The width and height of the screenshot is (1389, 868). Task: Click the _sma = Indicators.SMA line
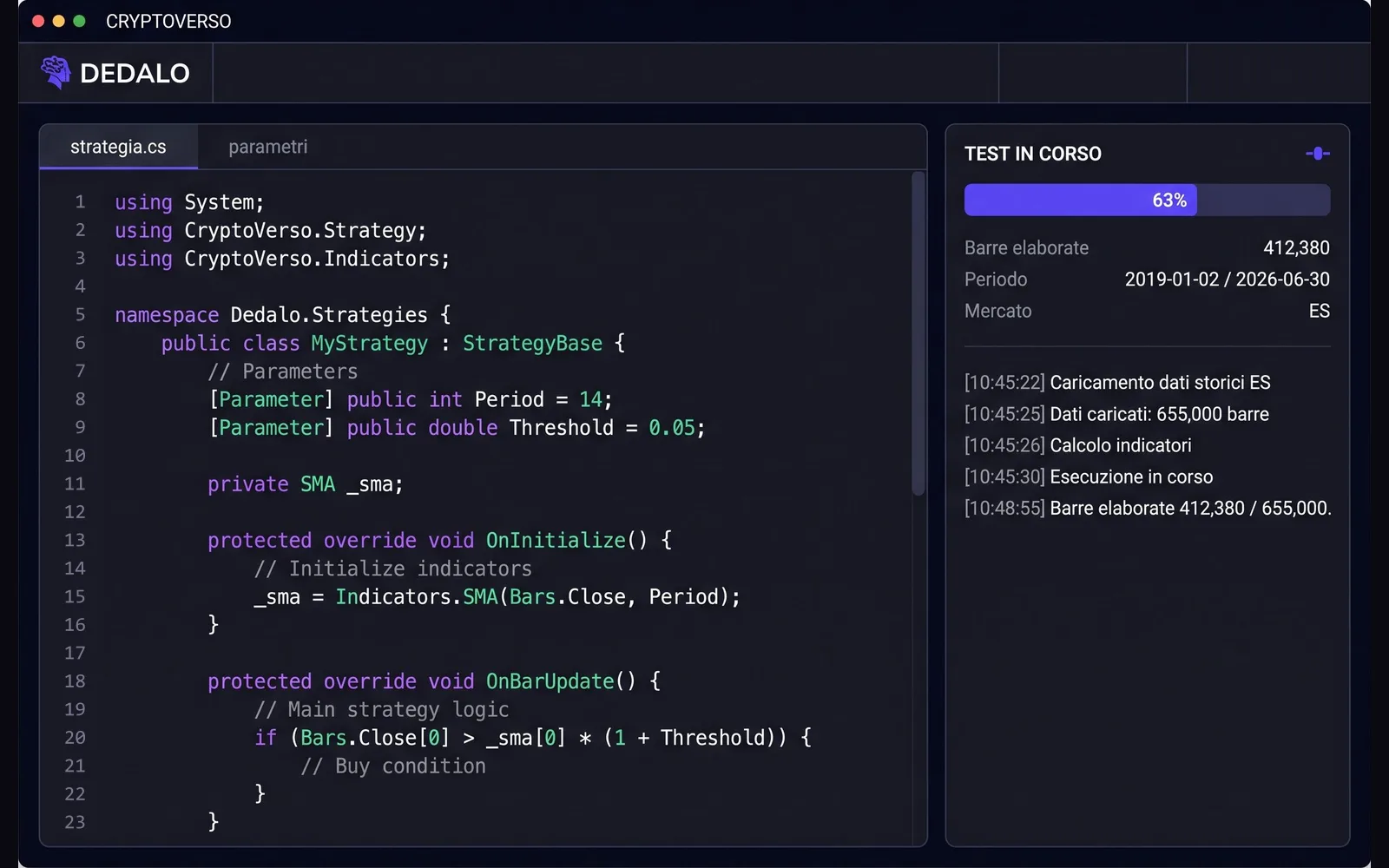click(x=497, y=597)
